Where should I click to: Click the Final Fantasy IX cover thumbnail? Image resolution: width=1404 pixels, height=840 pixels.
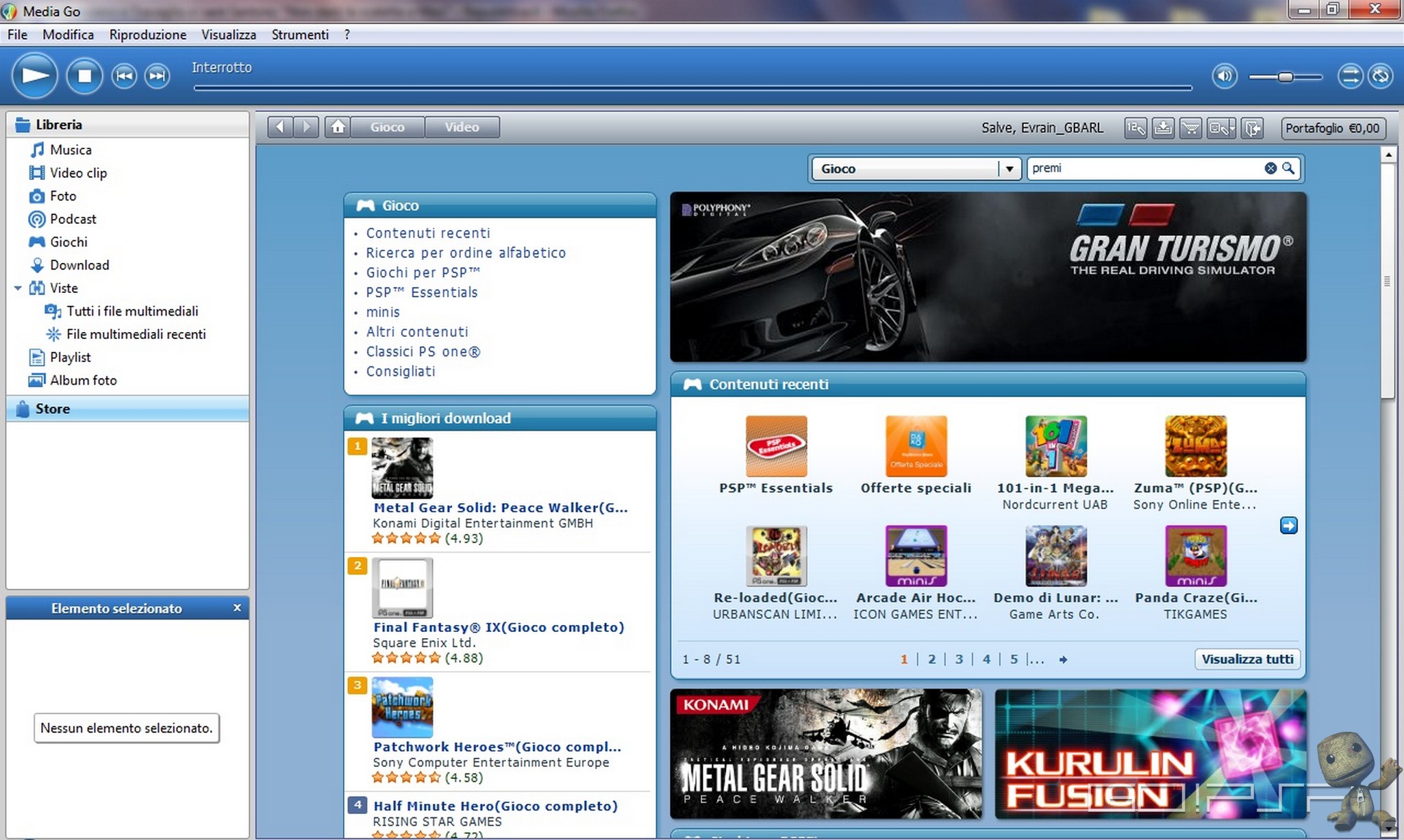tap(402, 587)
